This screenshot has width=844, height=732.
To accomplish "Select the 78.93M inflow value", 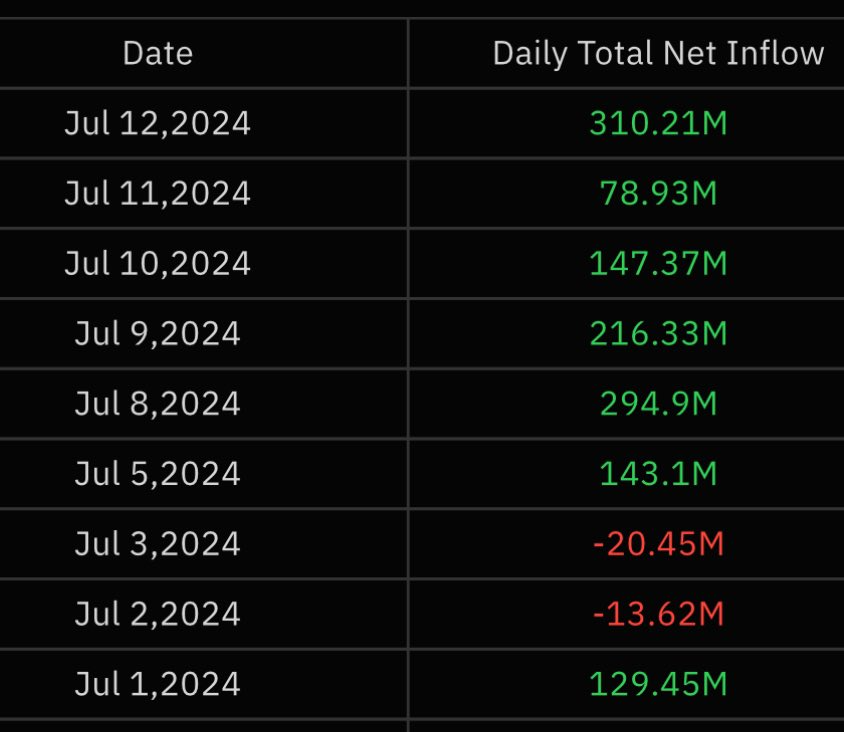I will click(658, 193).
